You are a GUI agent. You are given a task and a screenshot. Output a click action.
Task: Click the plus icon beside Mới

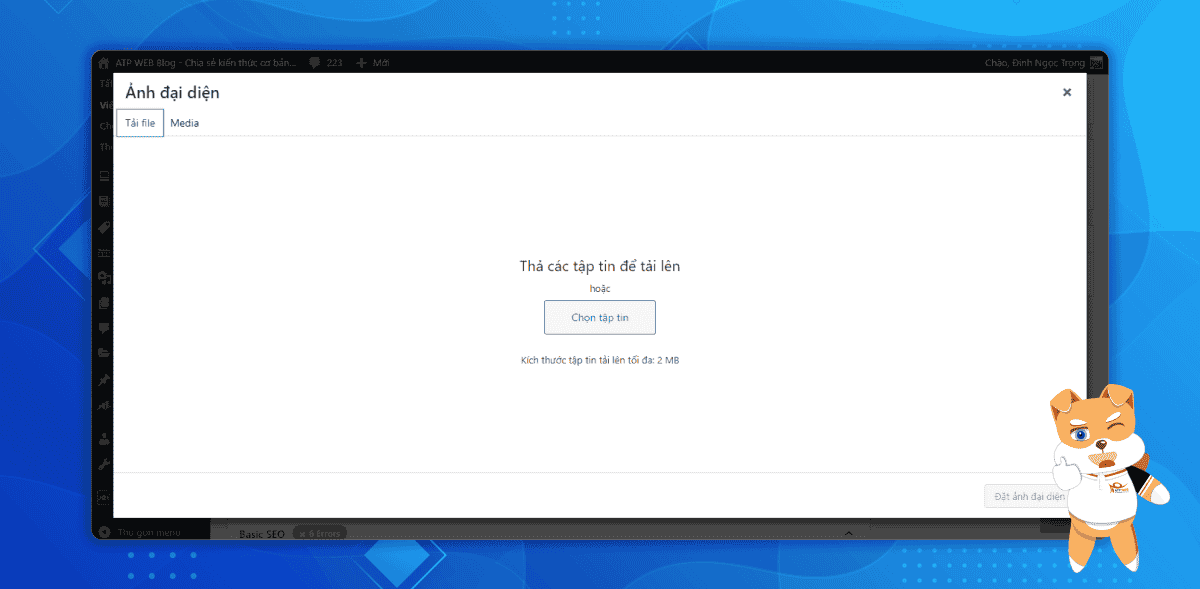(362, 63)
